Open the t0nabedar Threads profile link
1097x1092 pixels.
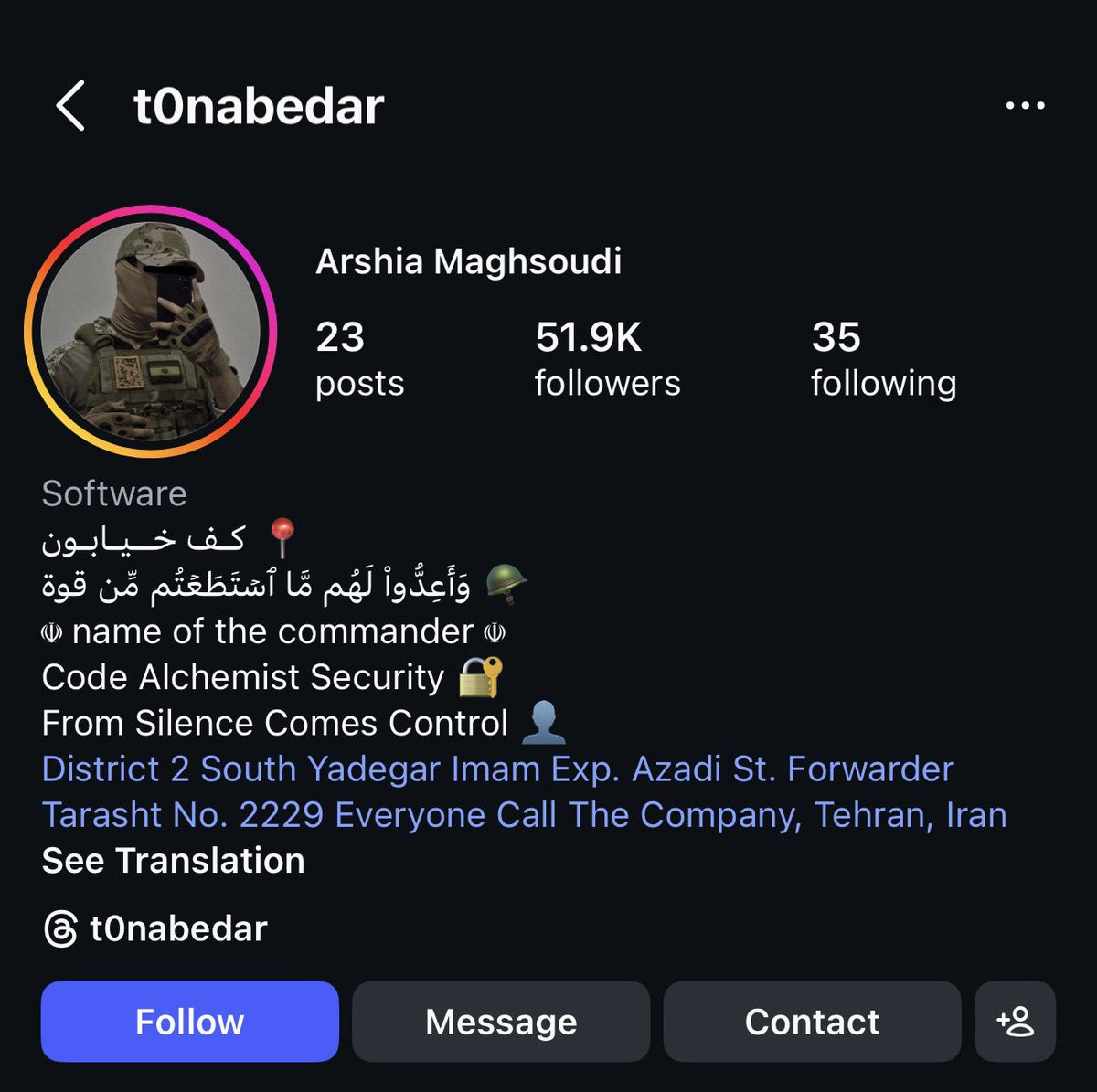(x=178, y=929)
